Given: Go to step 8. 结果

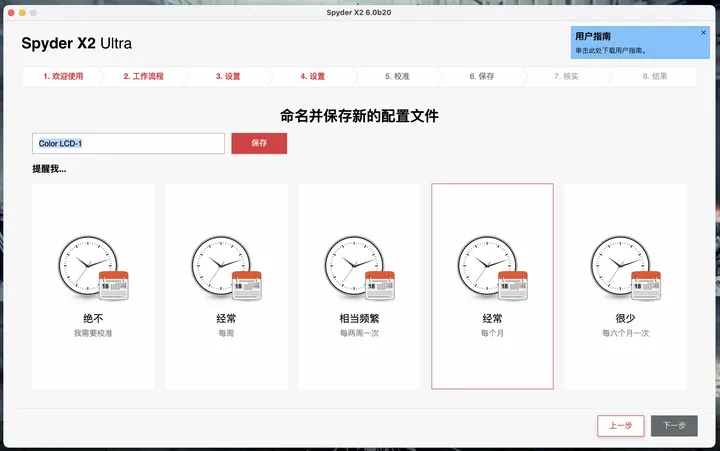Looking at the screenshot, I should pos(655,76).
